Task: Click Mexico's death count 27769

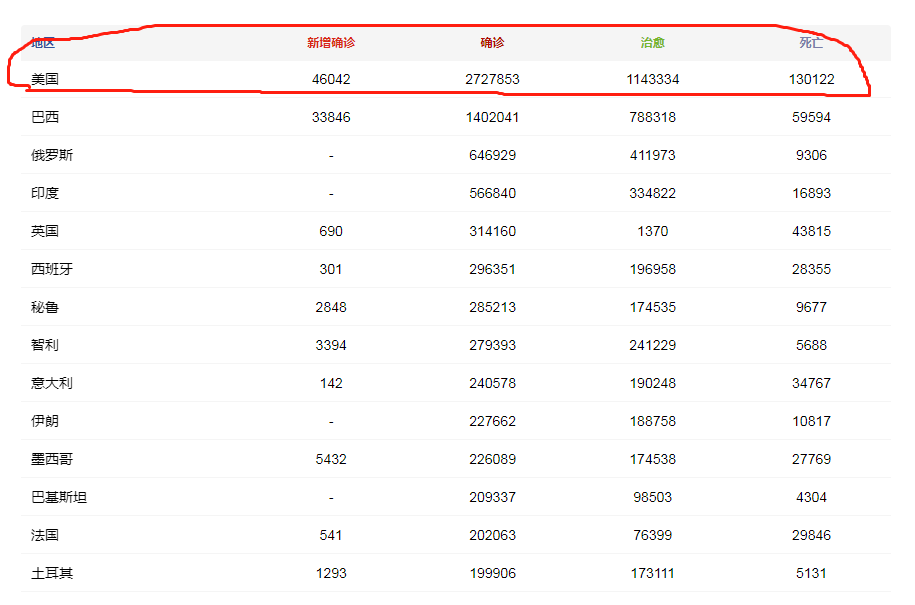Action: pyautogui.click(x=811, y=459)
